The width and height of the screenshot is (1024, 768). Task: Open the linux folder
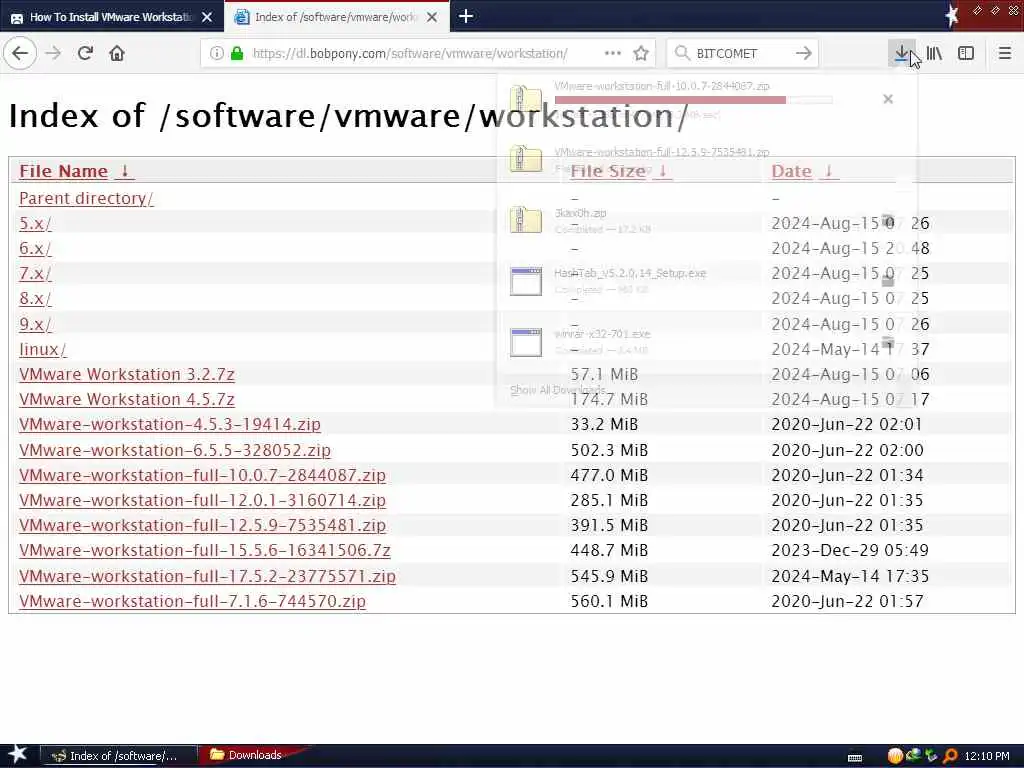(42, 349)
